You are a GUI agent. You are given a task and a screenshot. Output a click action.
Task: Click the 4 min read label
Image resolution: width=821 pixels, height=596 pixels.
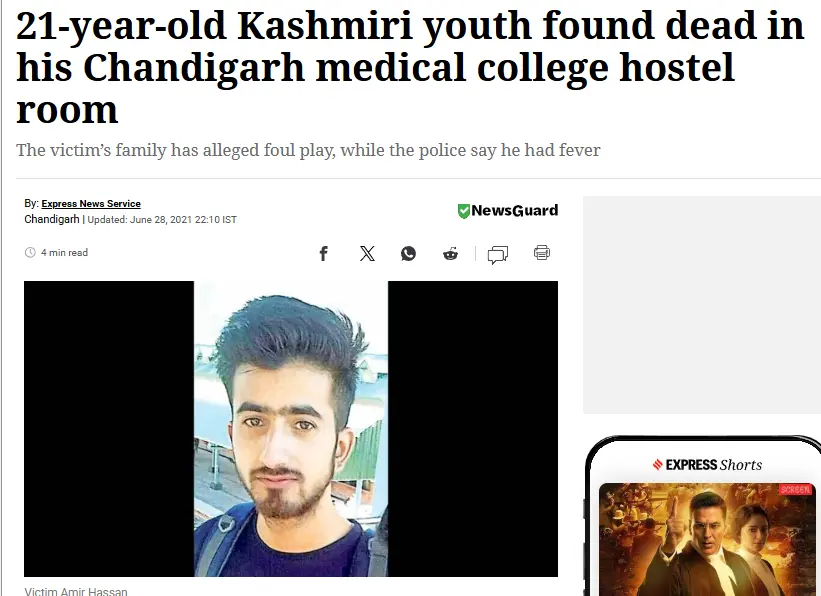pos(64,252)
